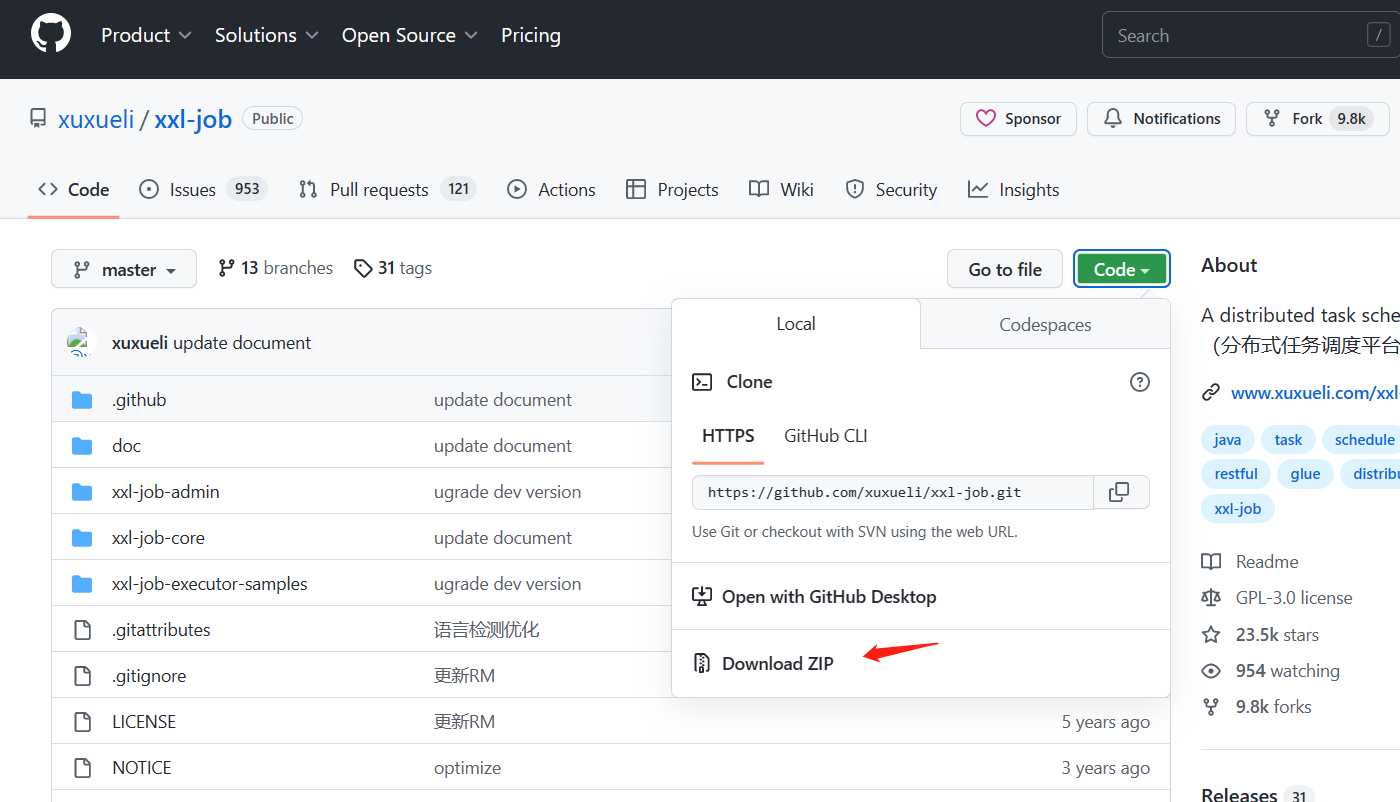
Task: Fork the repository with Fork button
Action: coord(1317,119)
